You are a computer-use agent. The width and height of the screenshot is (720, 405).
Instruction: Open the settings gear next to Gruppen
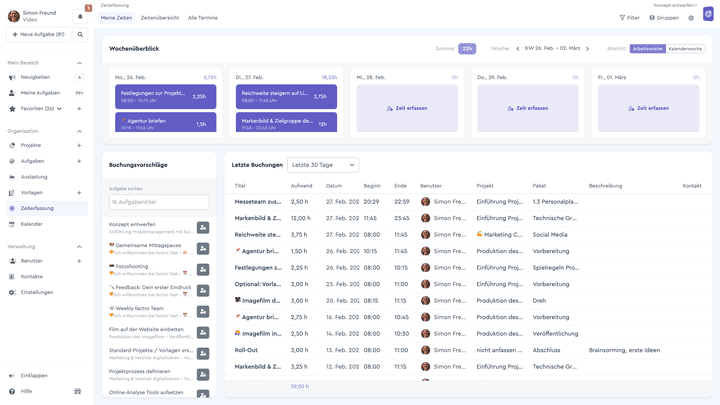691,18
